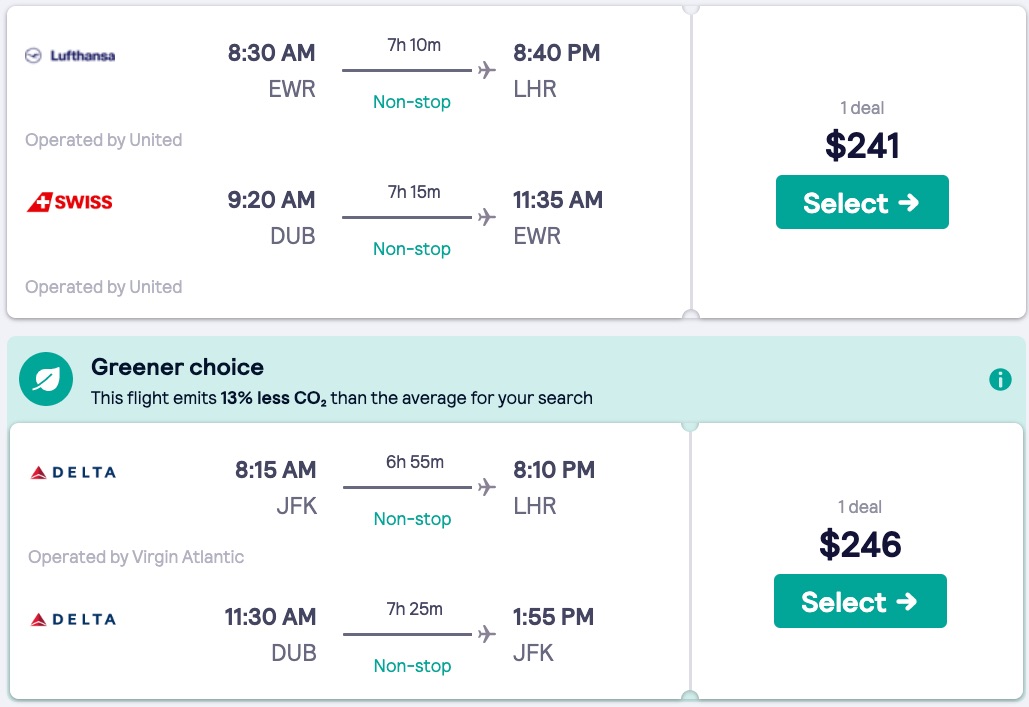Click the 13% less CO₂ emission text

click(x=274, y=398)
